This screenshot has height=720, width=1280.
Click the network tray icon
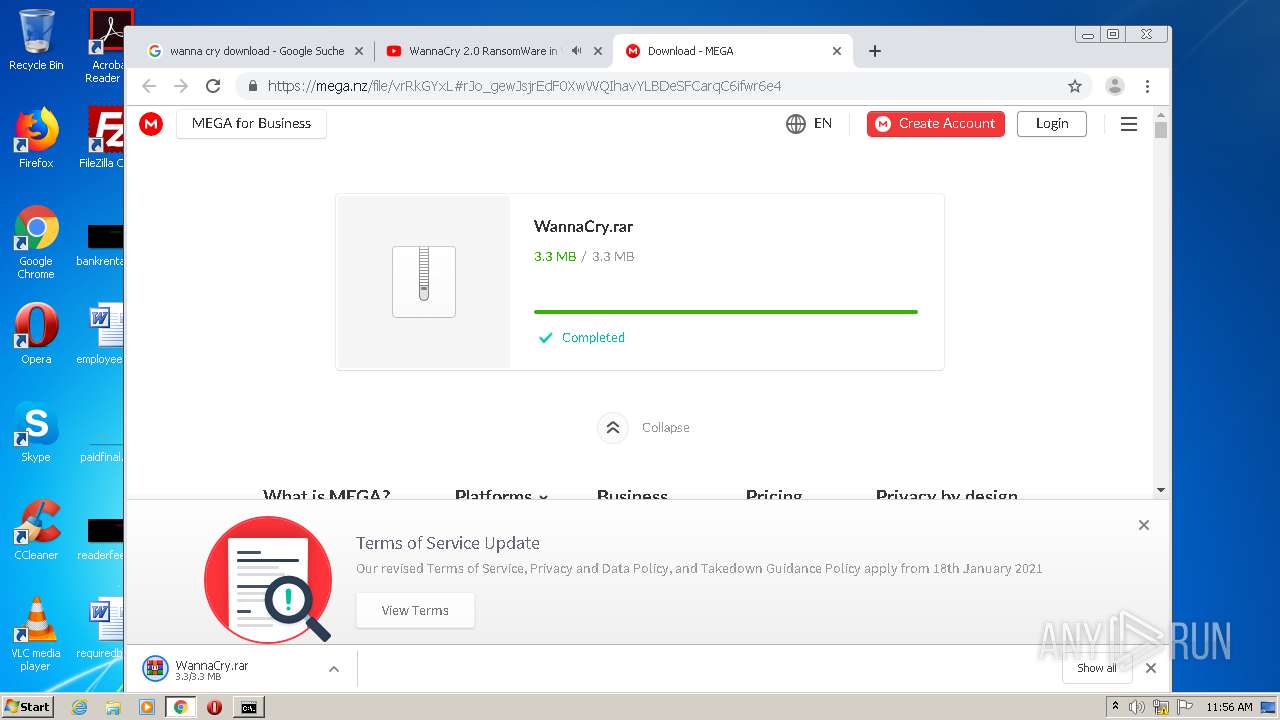tap(1161, 707)
